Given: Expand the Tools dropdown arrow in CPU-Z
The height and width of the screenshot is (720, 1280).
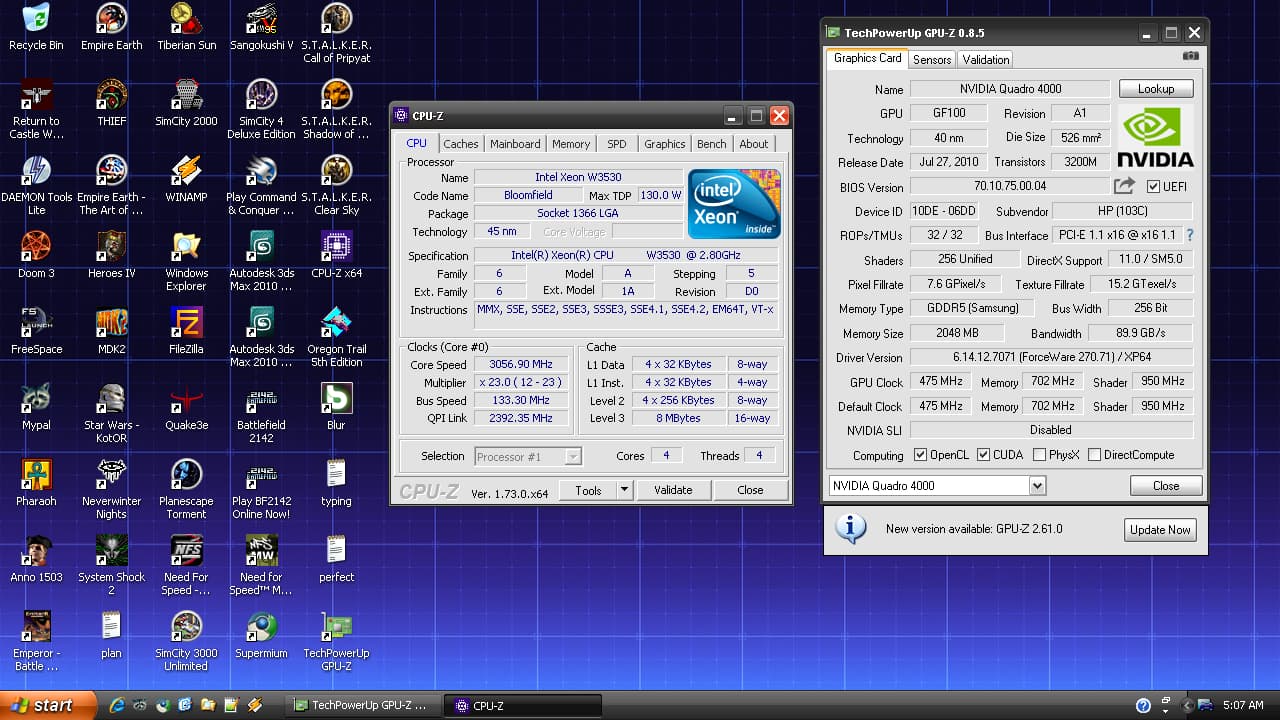Looking at the screenshot, I should [x=624, y=490].
